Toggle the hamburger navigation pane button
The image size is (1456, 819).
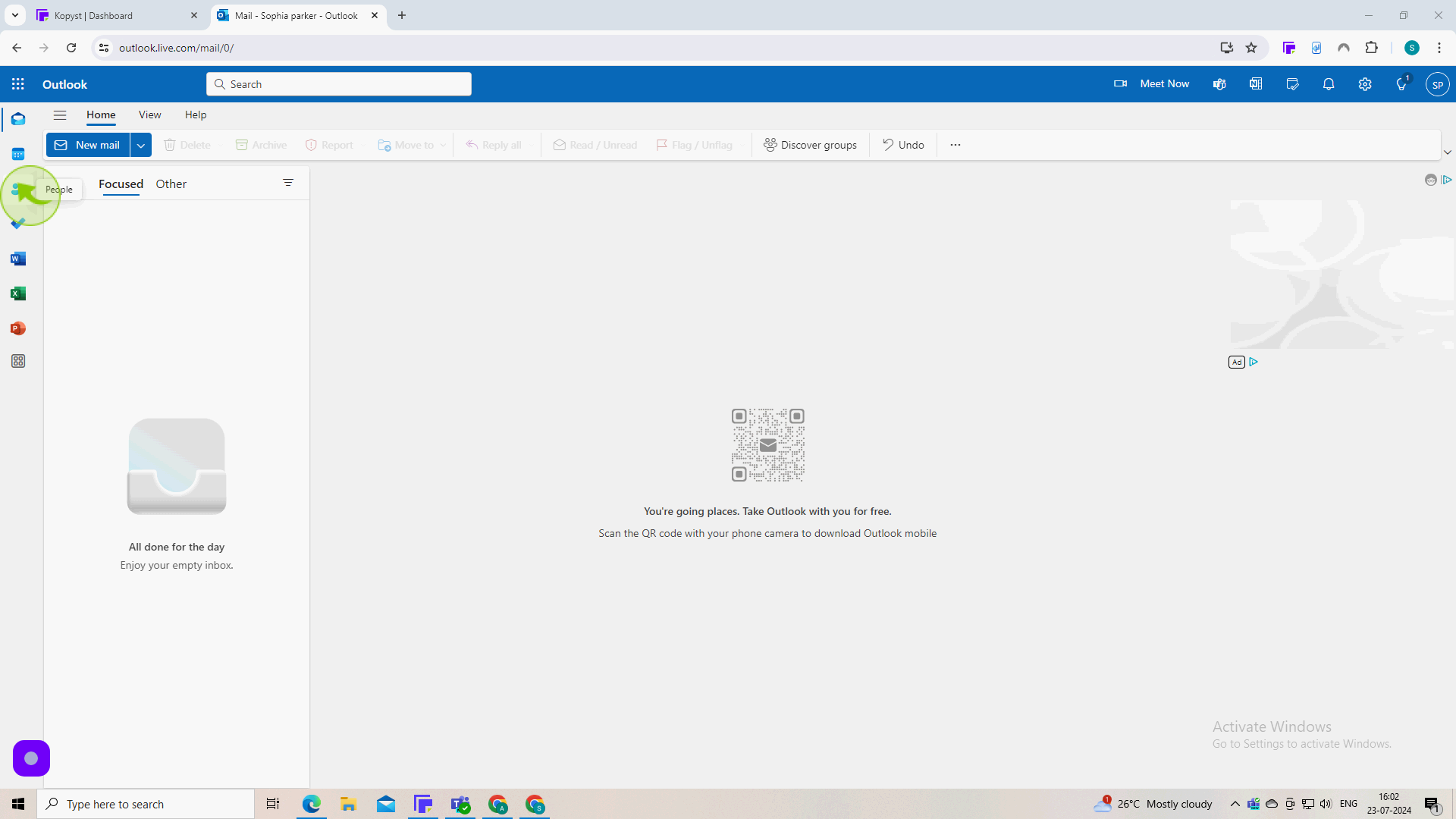60,115
